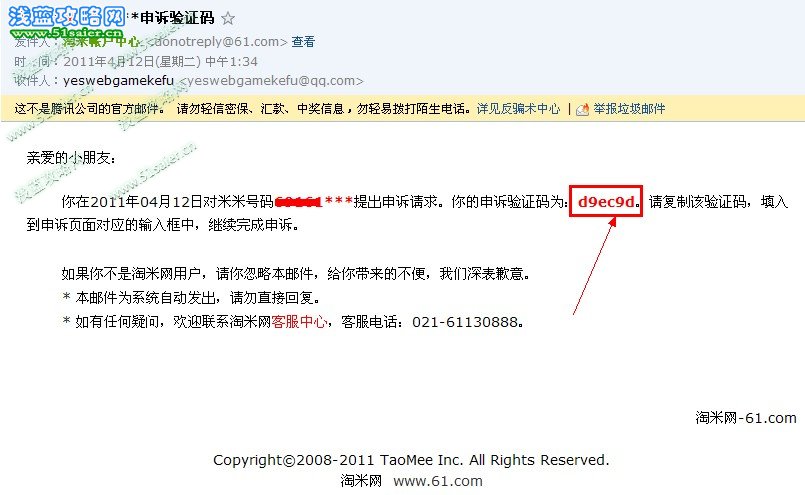
Task: Click the yellow Tencent warning notice text
Action: (x=243, y=109)
